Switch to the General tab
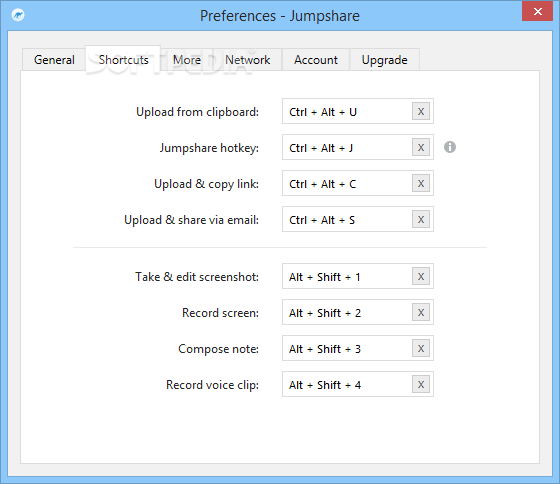The image size is (560, 484). click(54, 60)
